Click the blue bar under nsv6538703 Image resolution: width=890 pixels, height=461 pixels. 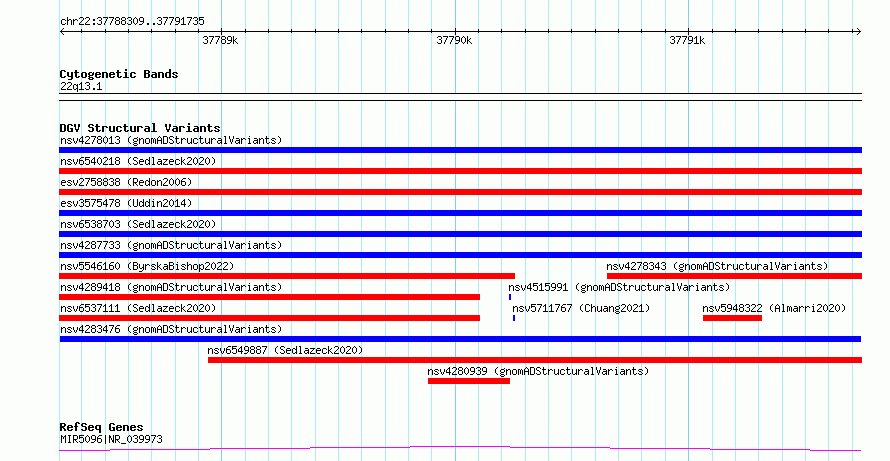coord(460,234)
